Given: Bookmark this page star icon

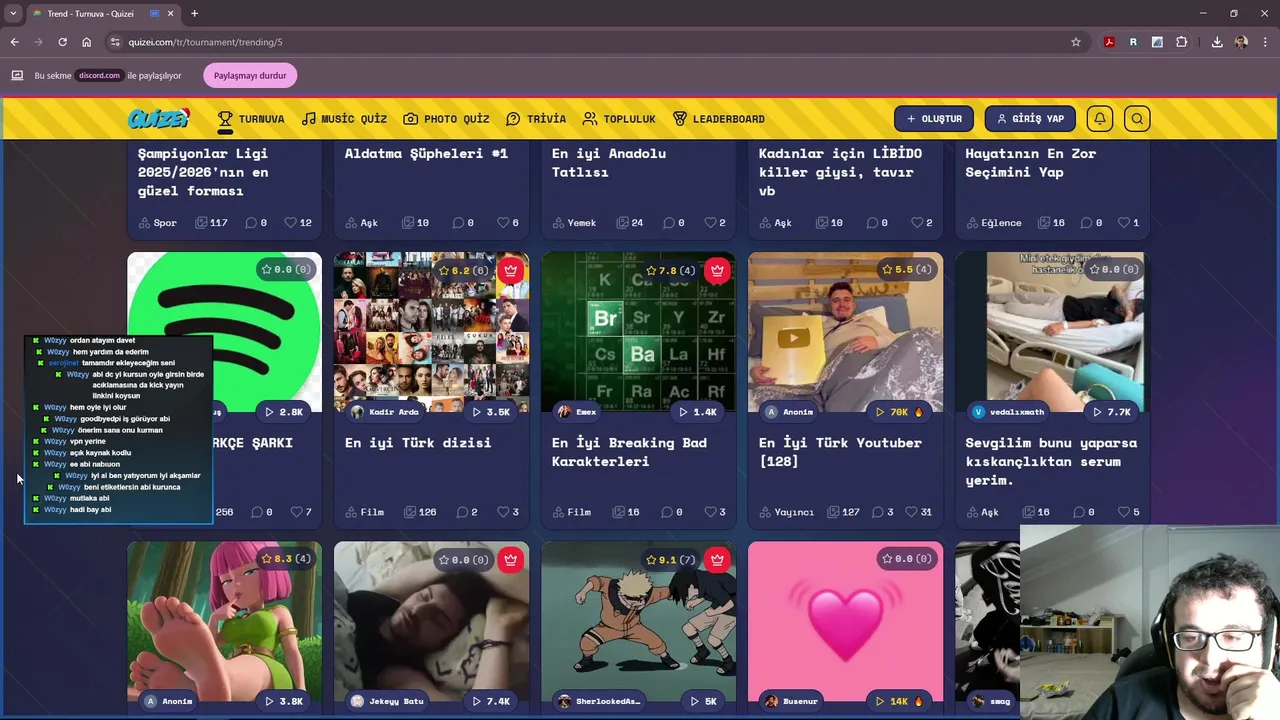Looking at the screenshot, I should coord(1076,42).
